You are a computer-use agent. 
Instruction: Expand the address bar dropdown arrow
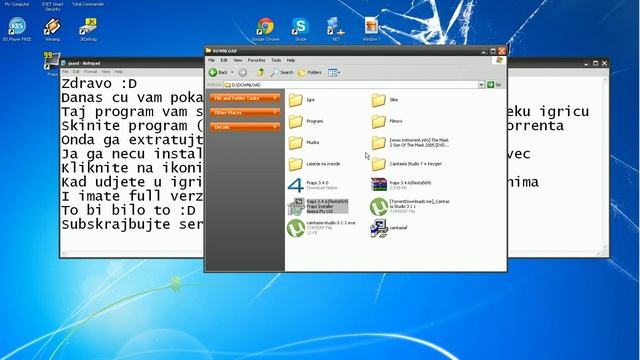[481, 84]
